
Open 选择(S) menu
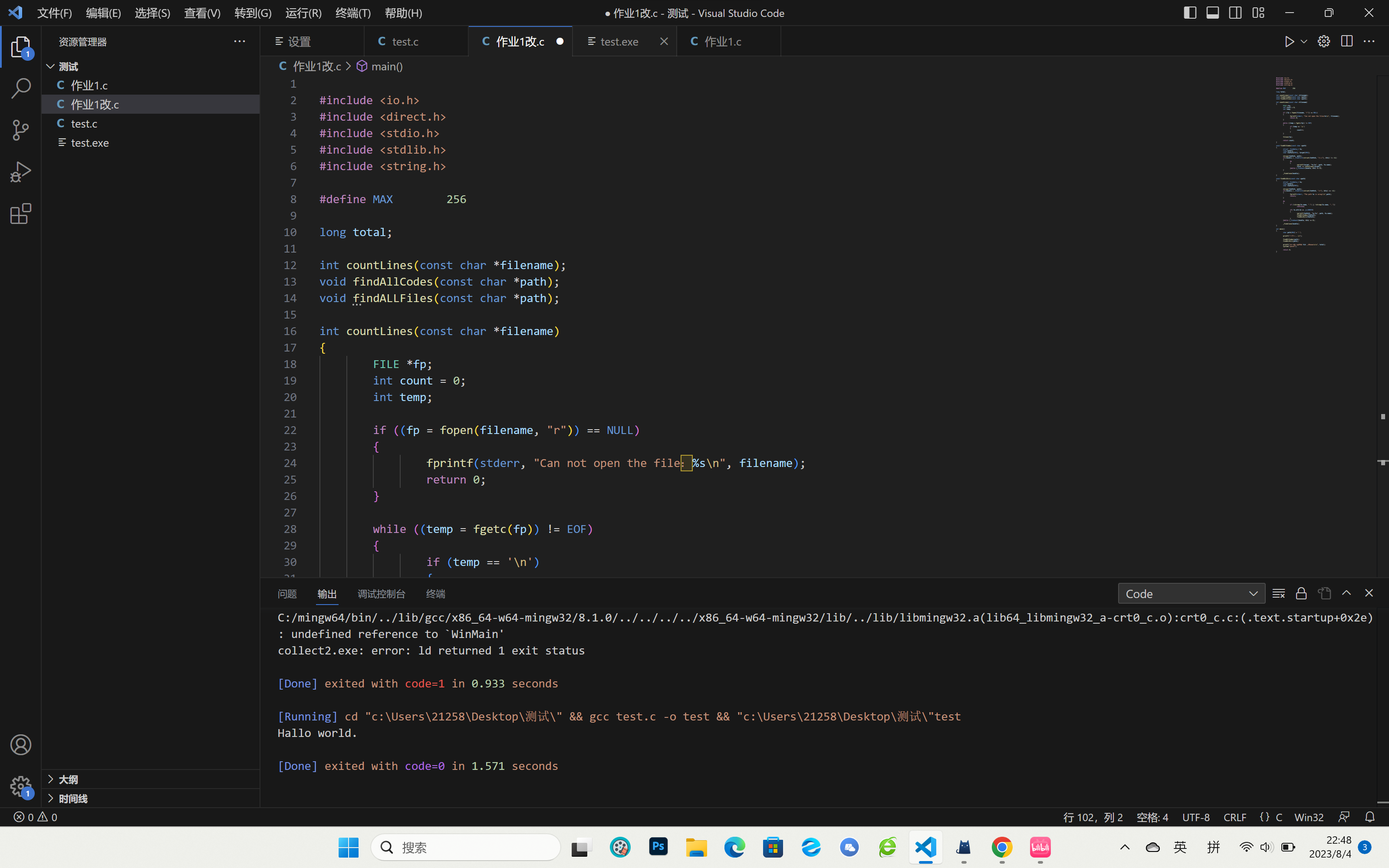tap(152, 13)
